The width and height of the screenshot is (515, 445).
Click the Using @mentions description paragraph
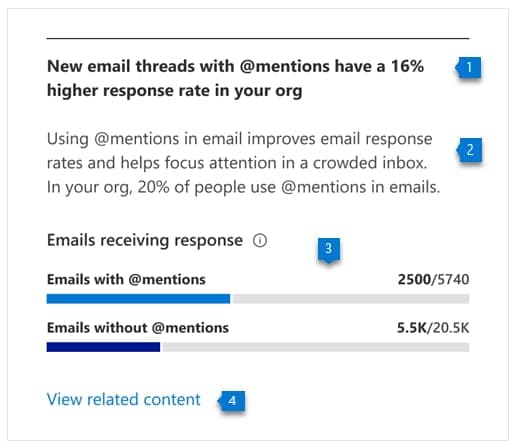pos(243,163)
